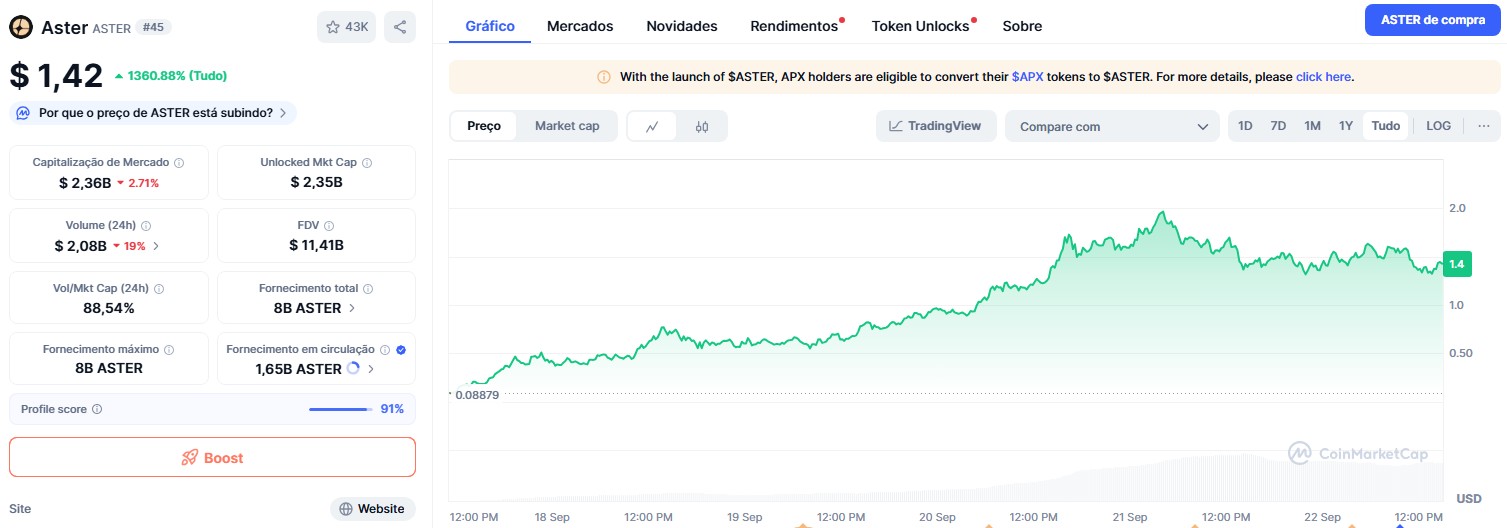
Task: Open the Compare com dropdown
Action: [x=1112, y=126]
